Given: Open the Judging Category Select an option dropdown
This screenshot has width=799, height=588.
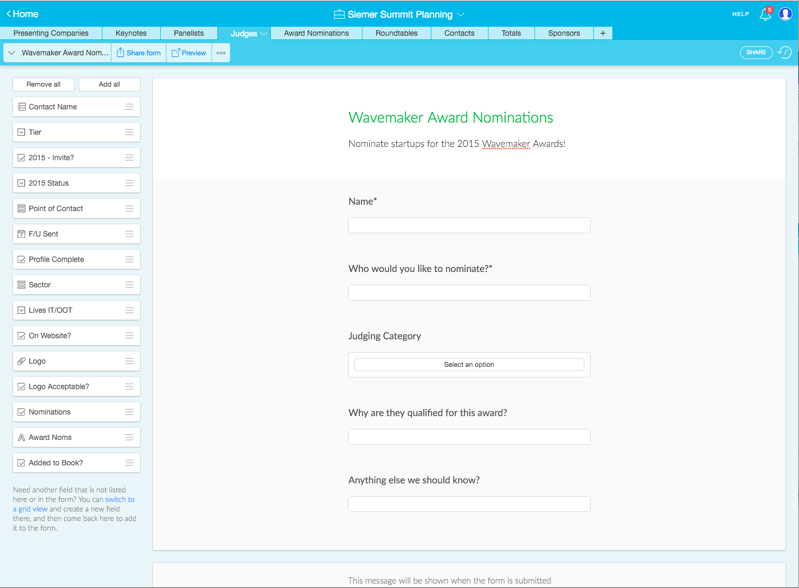Looking at the screenshot, I should point(469,364).
